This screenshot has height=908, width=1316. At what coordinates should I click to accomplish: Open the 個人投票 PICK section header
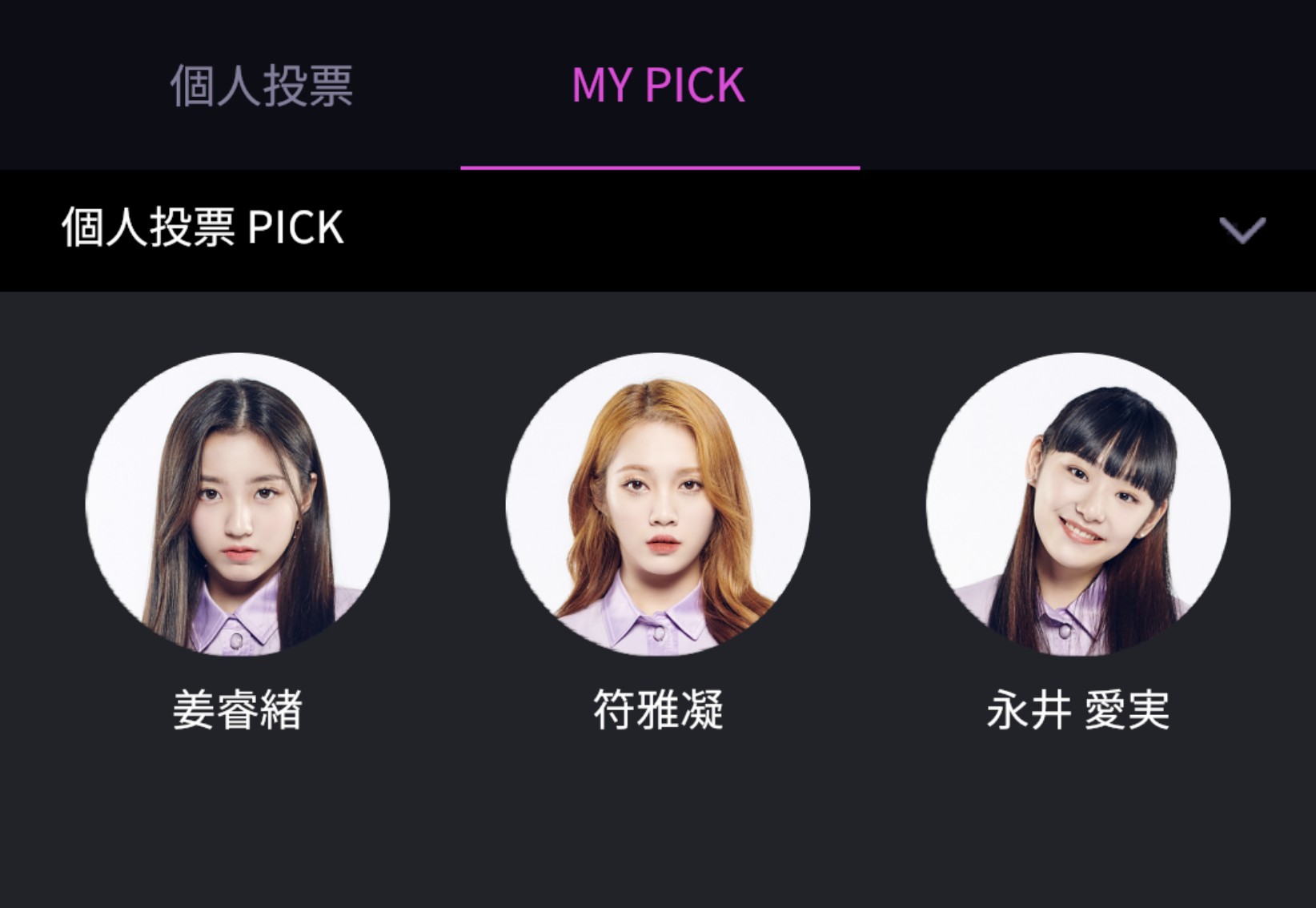coord(658,231)
